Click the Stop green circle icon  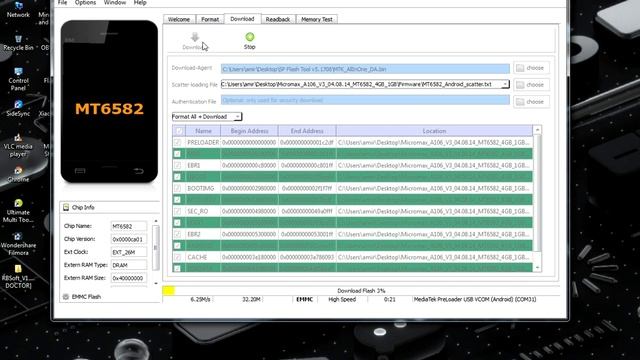[250, 37]
